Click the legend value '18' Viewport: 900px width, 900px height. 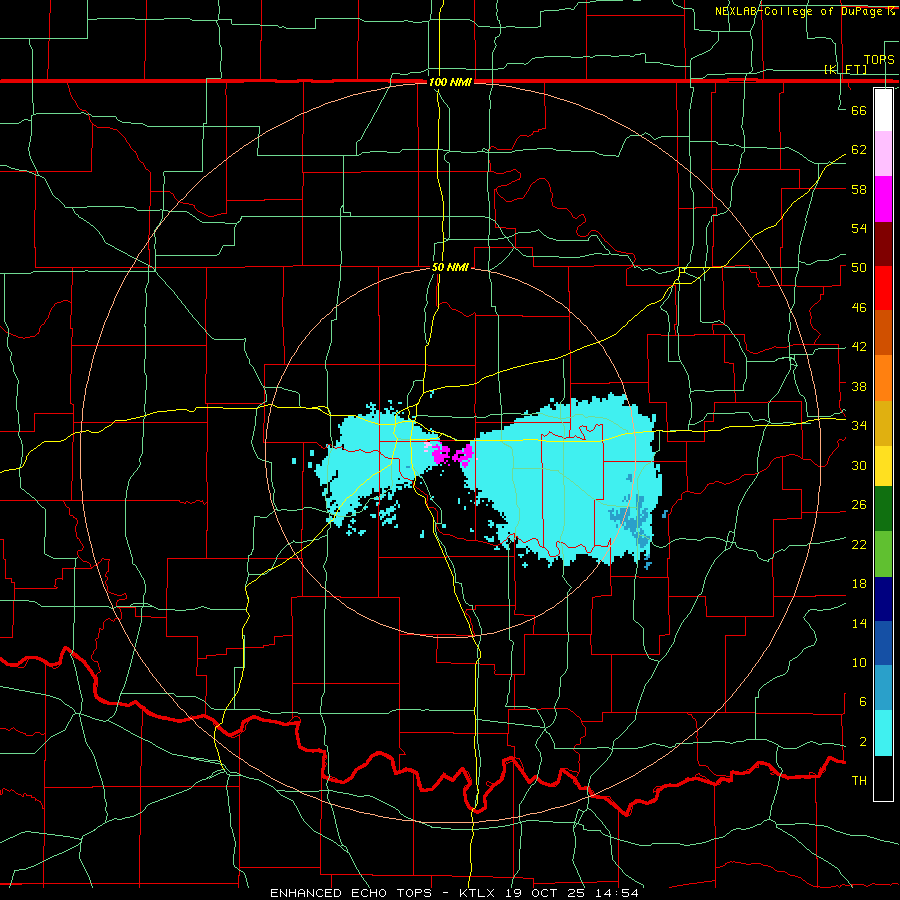click(859, 584)
